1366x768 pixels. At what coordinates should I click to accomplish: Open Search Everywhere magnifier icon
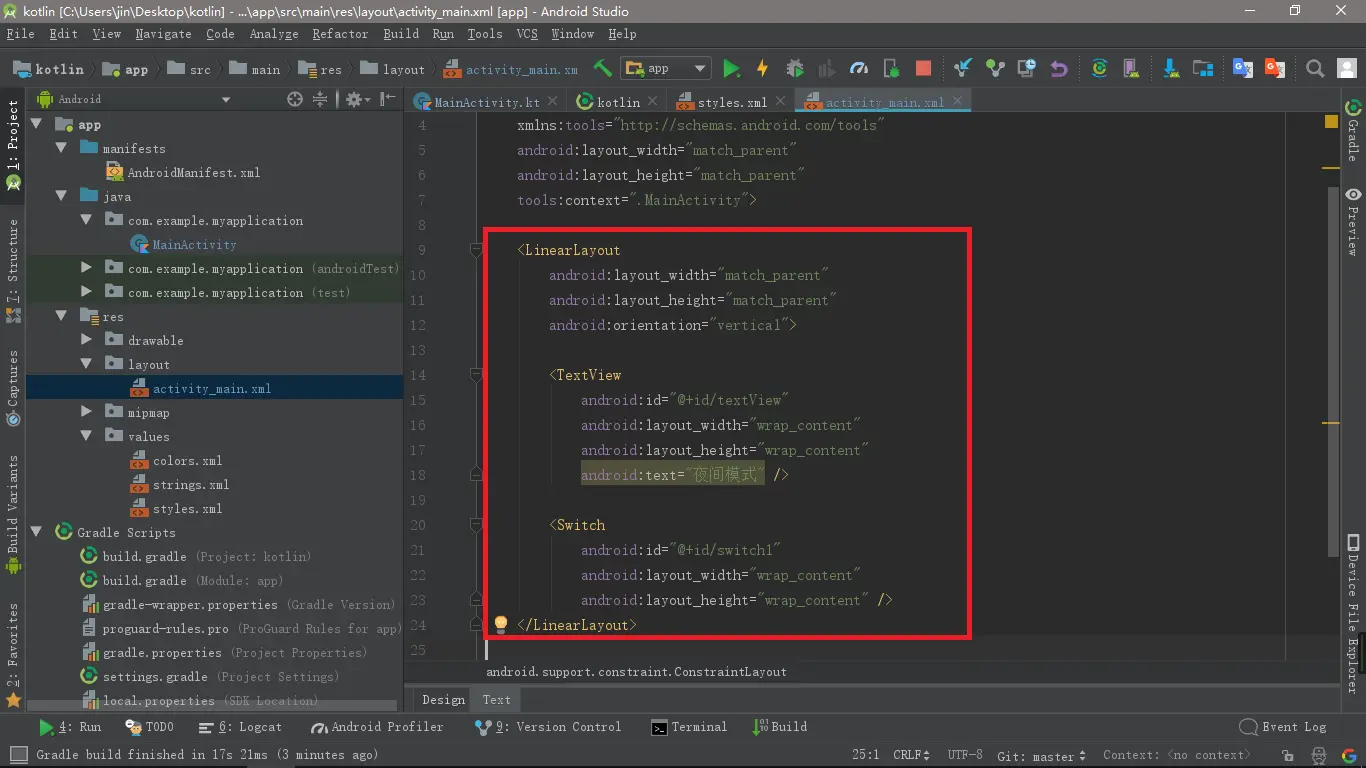pos(1315,68)
